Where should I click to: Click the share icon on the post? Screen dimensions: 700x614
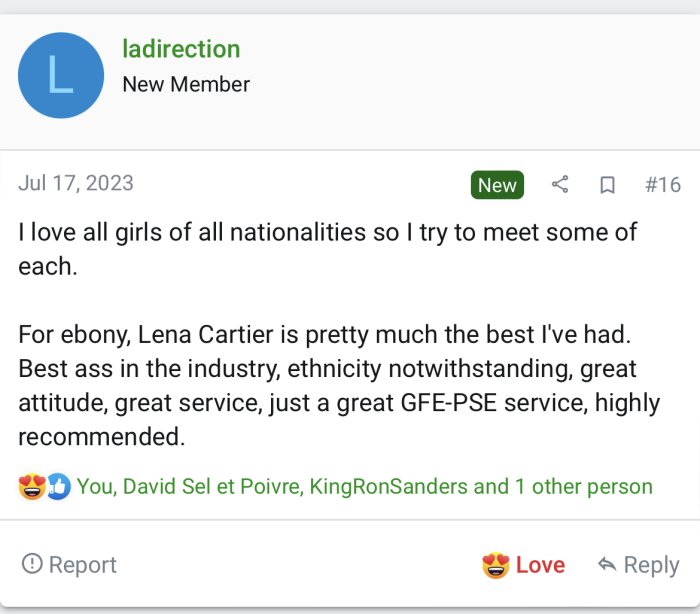click(560, 185)
